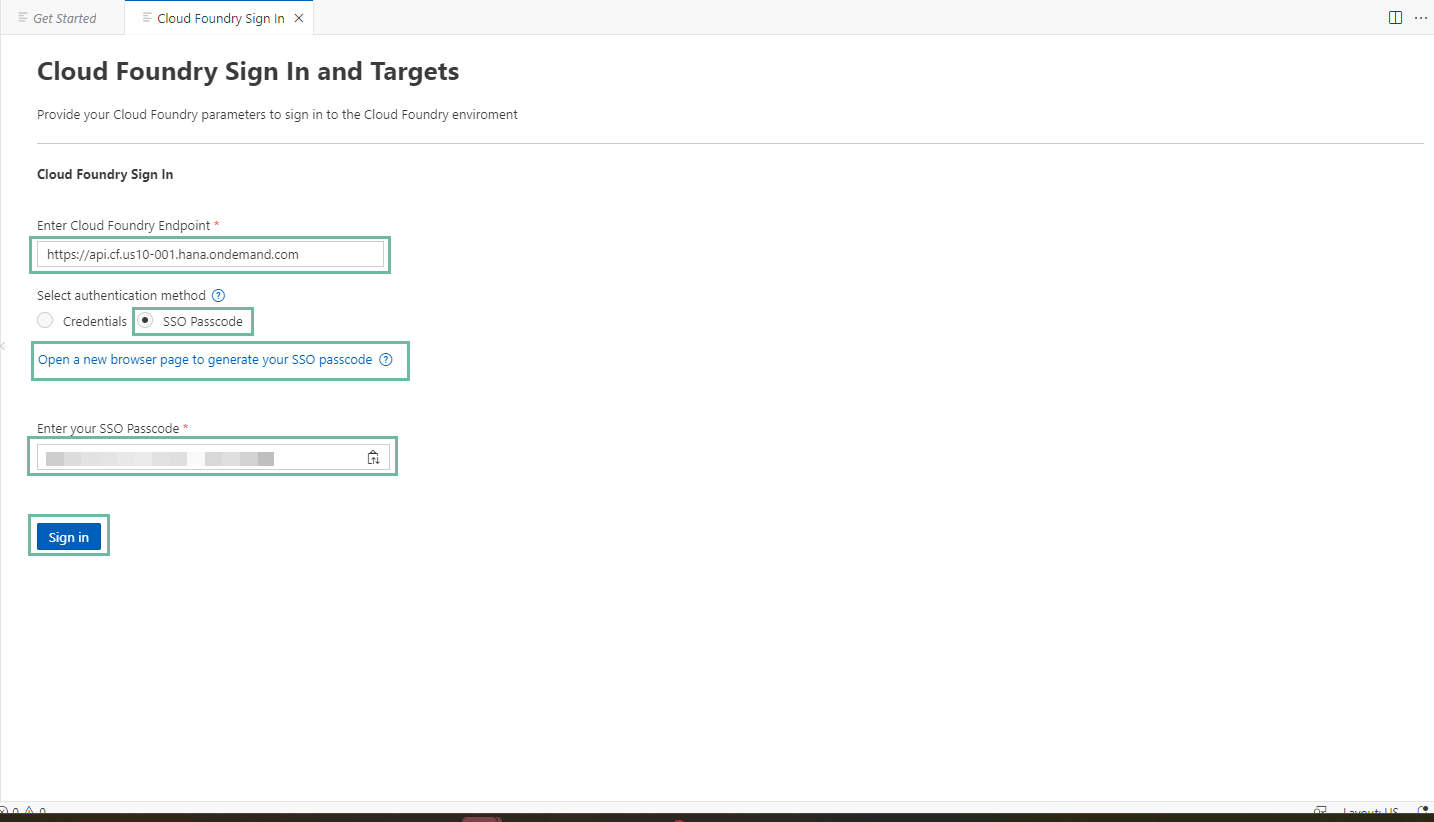Click the 'Enter your SSO Passcode' label
This screenshot has height=822, width=1434.
click(x=108, y=428)
